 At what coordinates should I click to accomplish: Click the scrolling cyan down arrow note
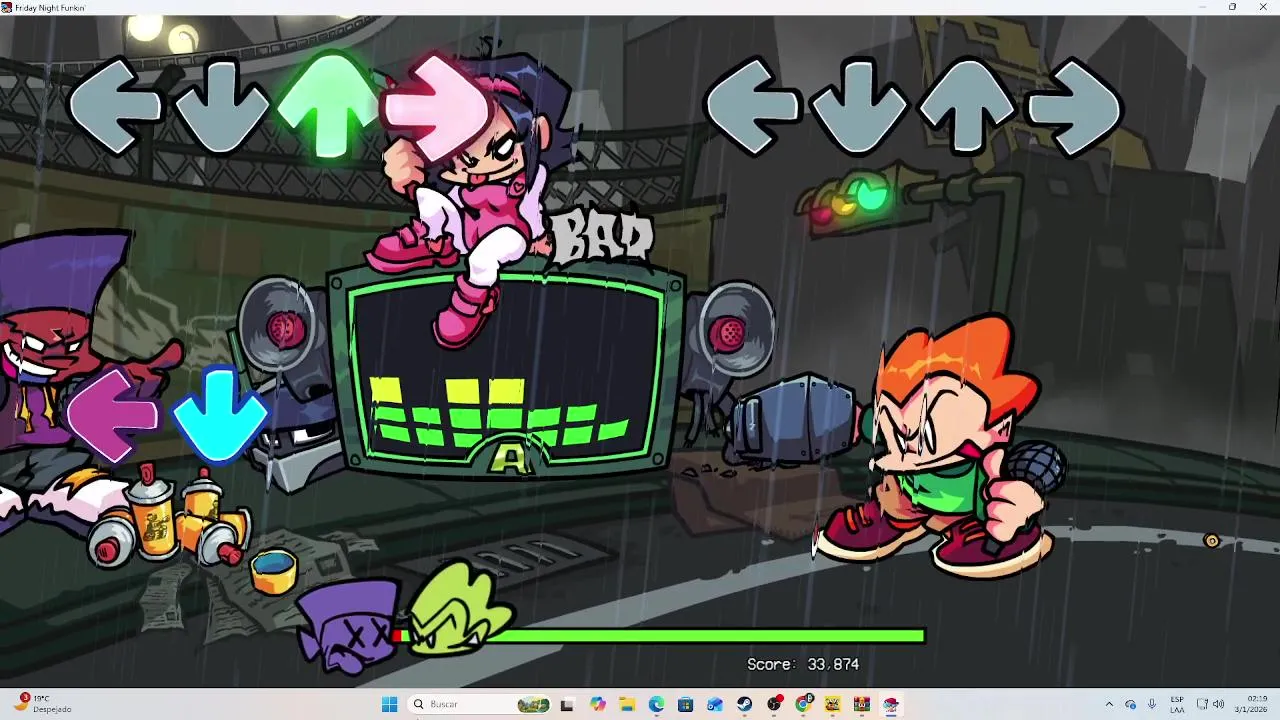pyautogui.click(x=220, y=415)
